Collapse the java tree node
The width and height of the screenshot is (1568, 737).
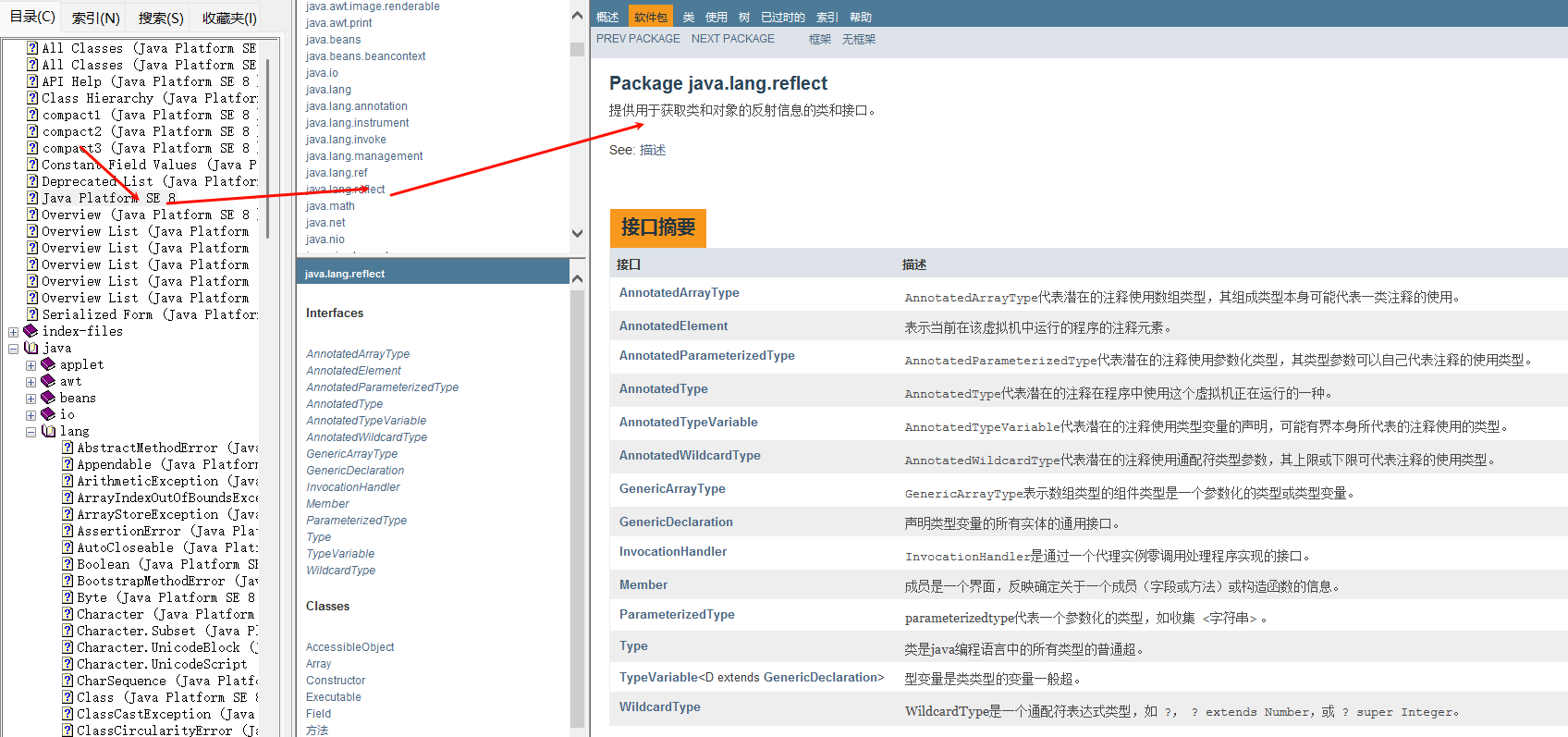(13, 349)
